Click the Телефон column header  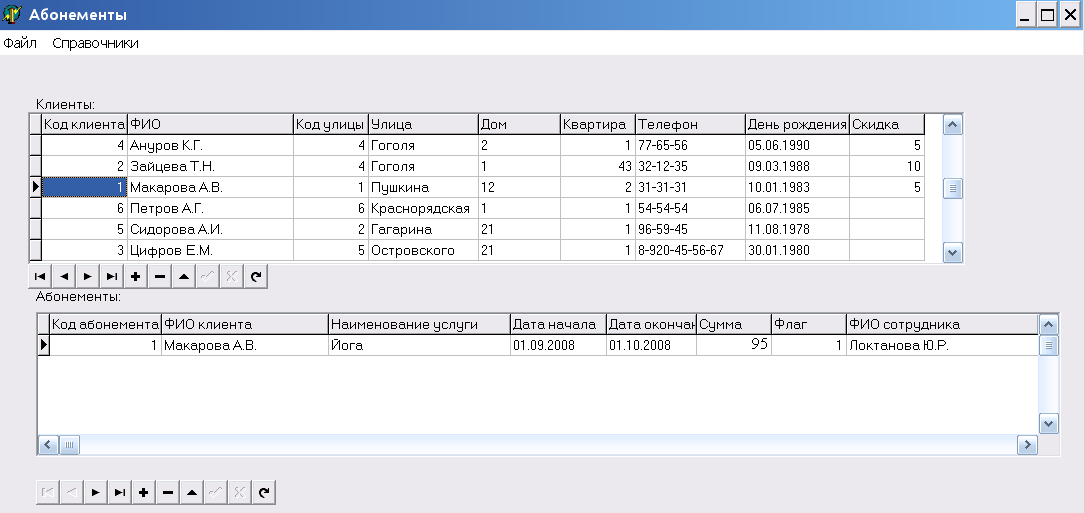point(690,125)
